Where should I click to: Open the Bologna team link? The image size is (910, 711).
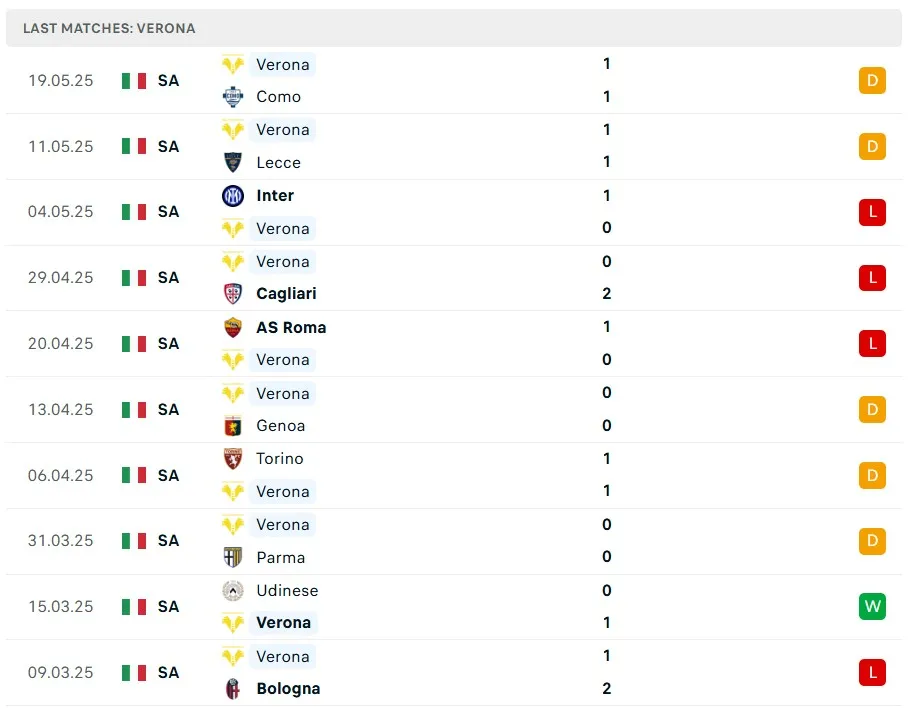(x=288, y=689)
